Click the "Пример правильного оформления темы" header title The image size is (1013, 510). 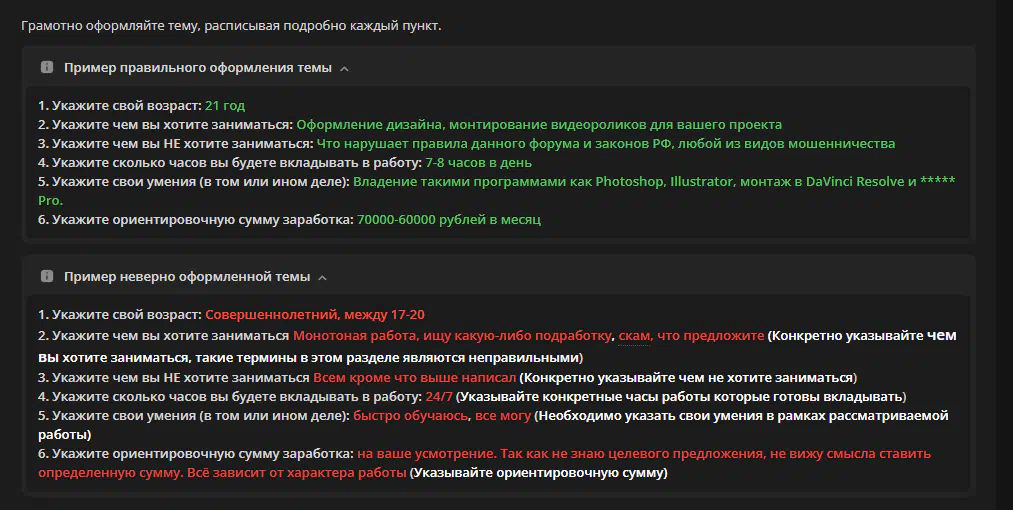pos(198,67)
